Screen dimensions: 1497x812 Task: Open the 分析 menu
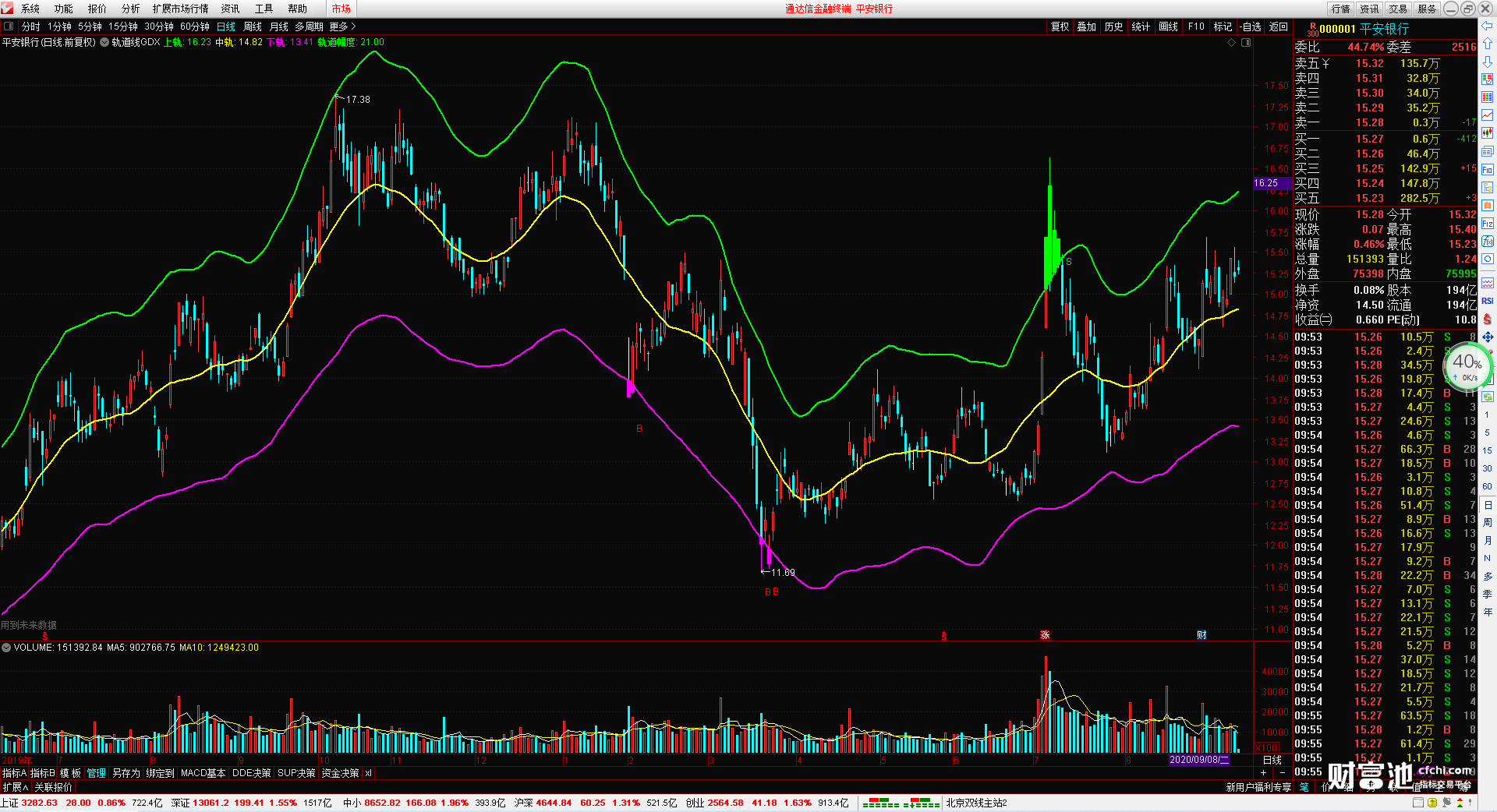click(131, 9)
